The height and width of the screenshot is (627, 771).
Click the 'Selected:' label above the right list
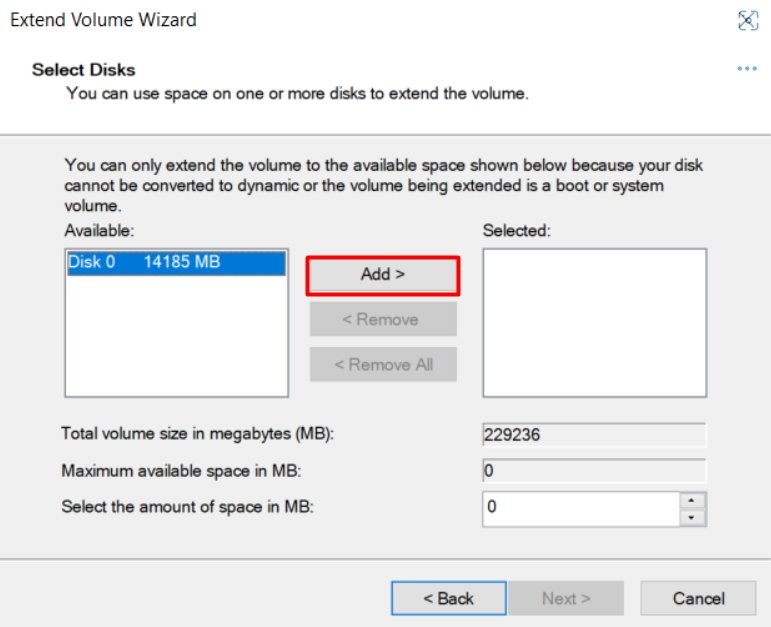pyautogui.click(x=517, y=230)
